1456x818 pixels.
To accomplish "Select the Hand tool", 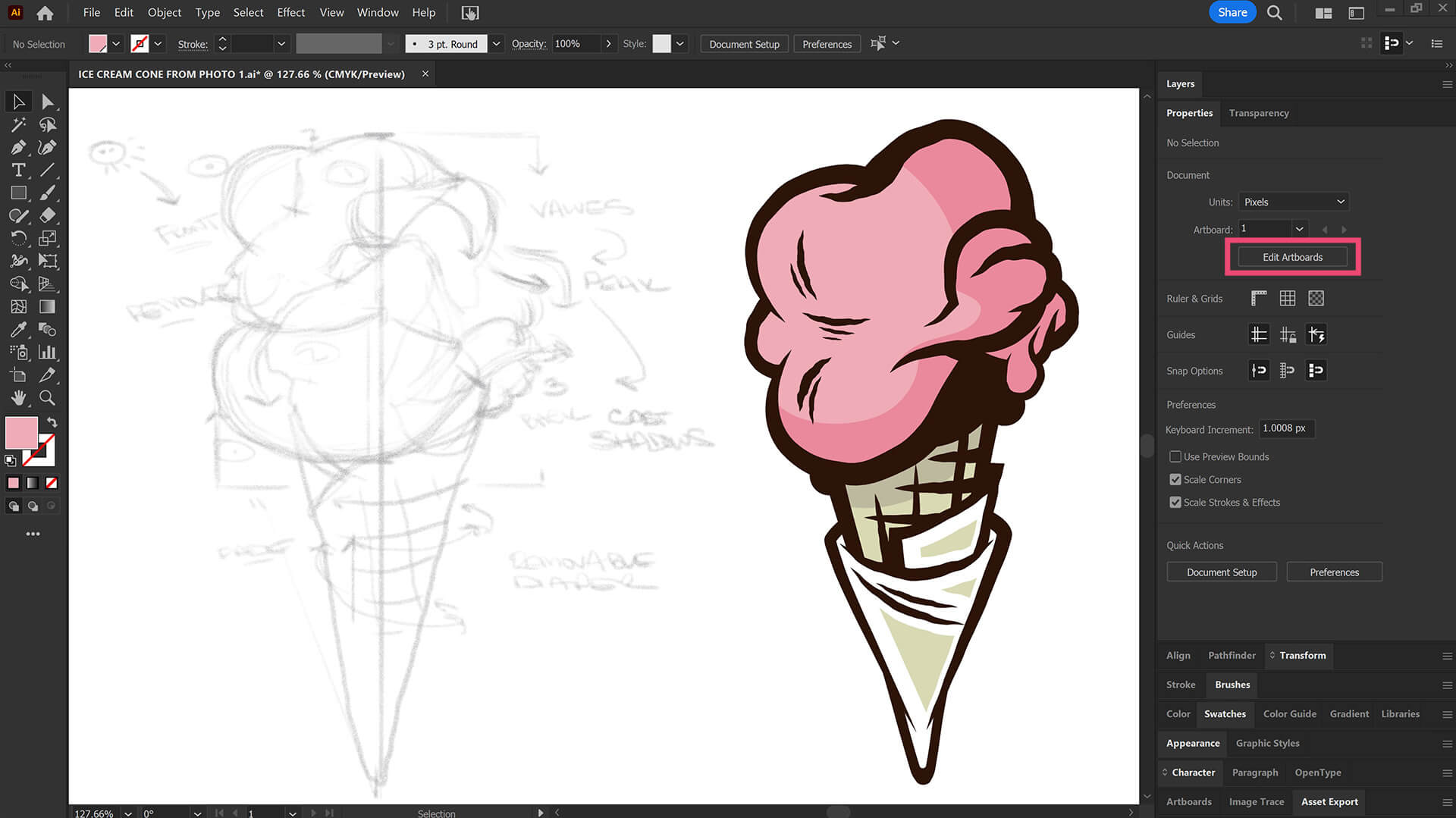I will click(18, 397).
